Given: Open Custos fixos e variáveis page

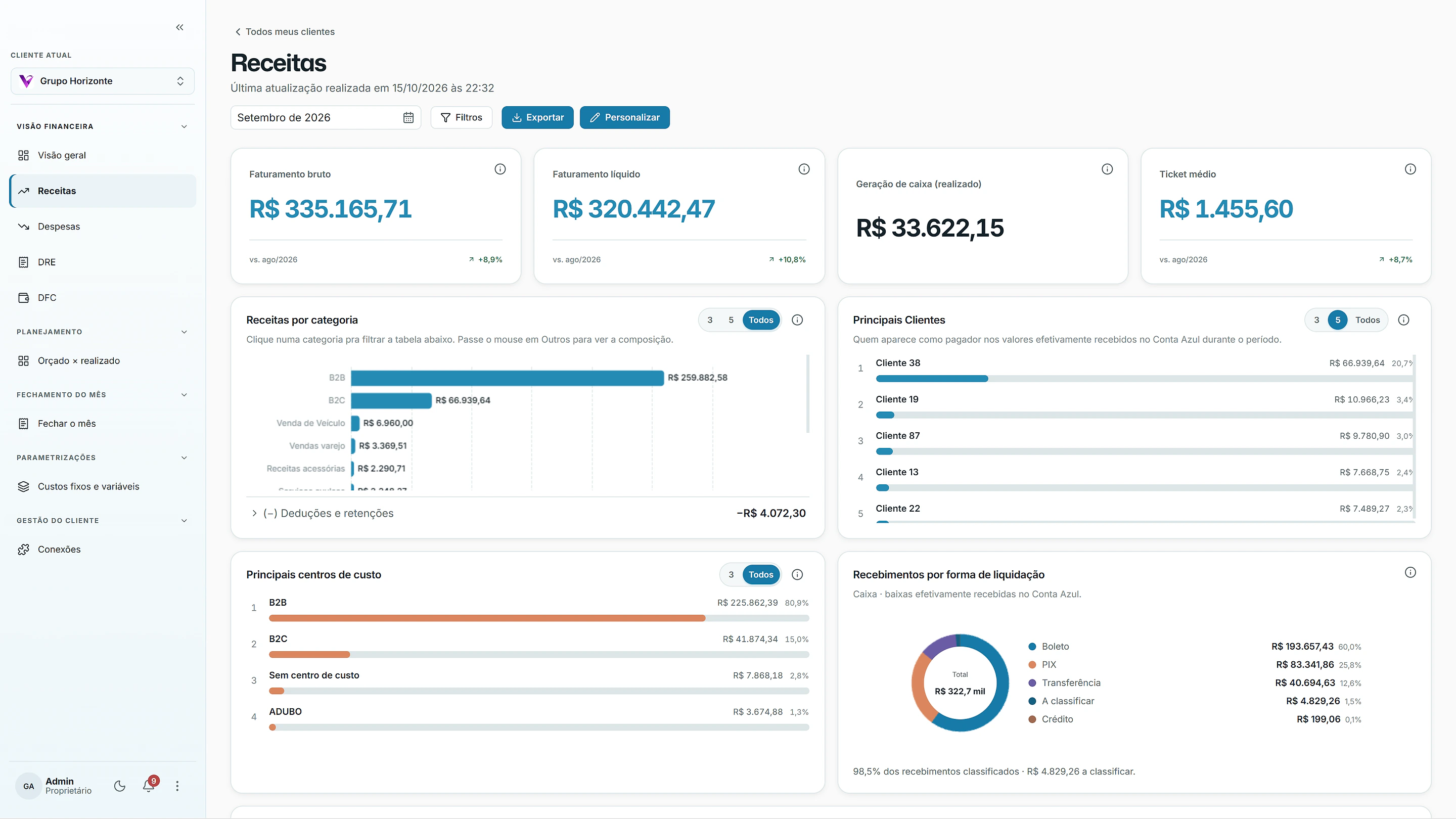Looking at the screenshot, I should pyautogui.click(x=103, y=487).
